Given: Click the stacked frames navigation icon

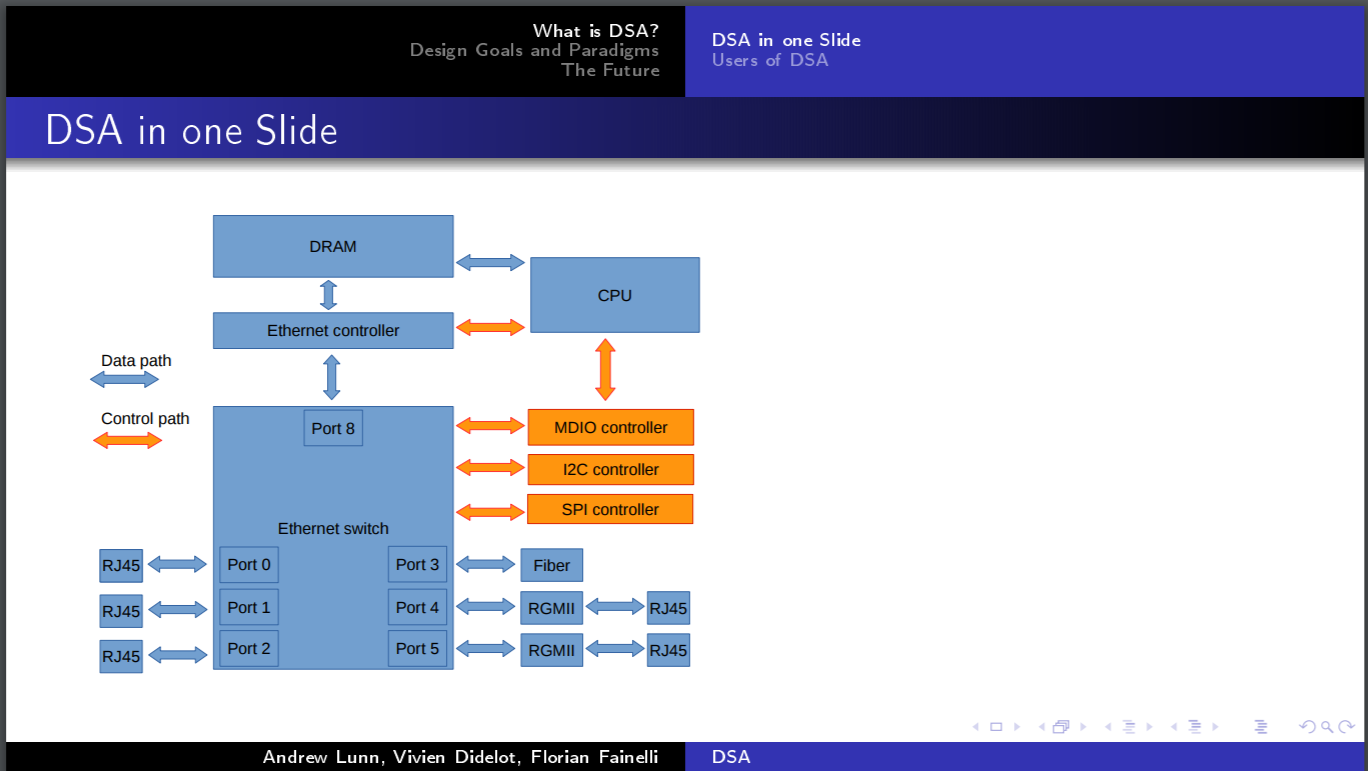Looking at the screenshot, I should pyautogui.click(x=1061, y=727).
